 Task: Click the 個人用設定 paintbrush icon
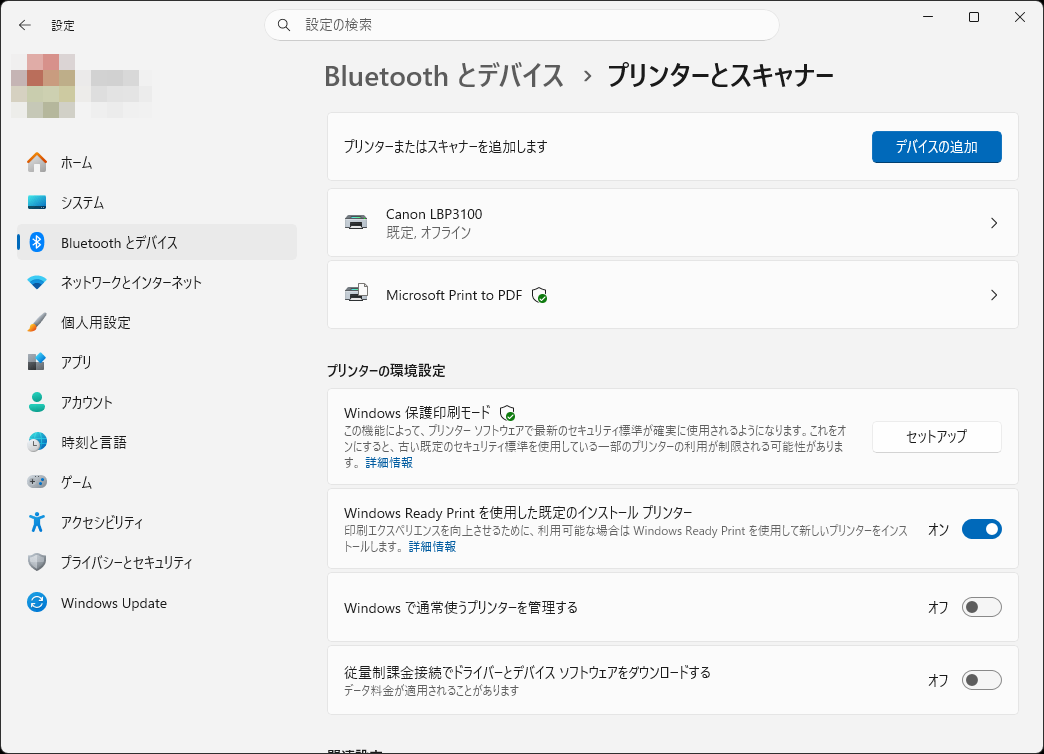pyautogui.click(x=37, y=322)
